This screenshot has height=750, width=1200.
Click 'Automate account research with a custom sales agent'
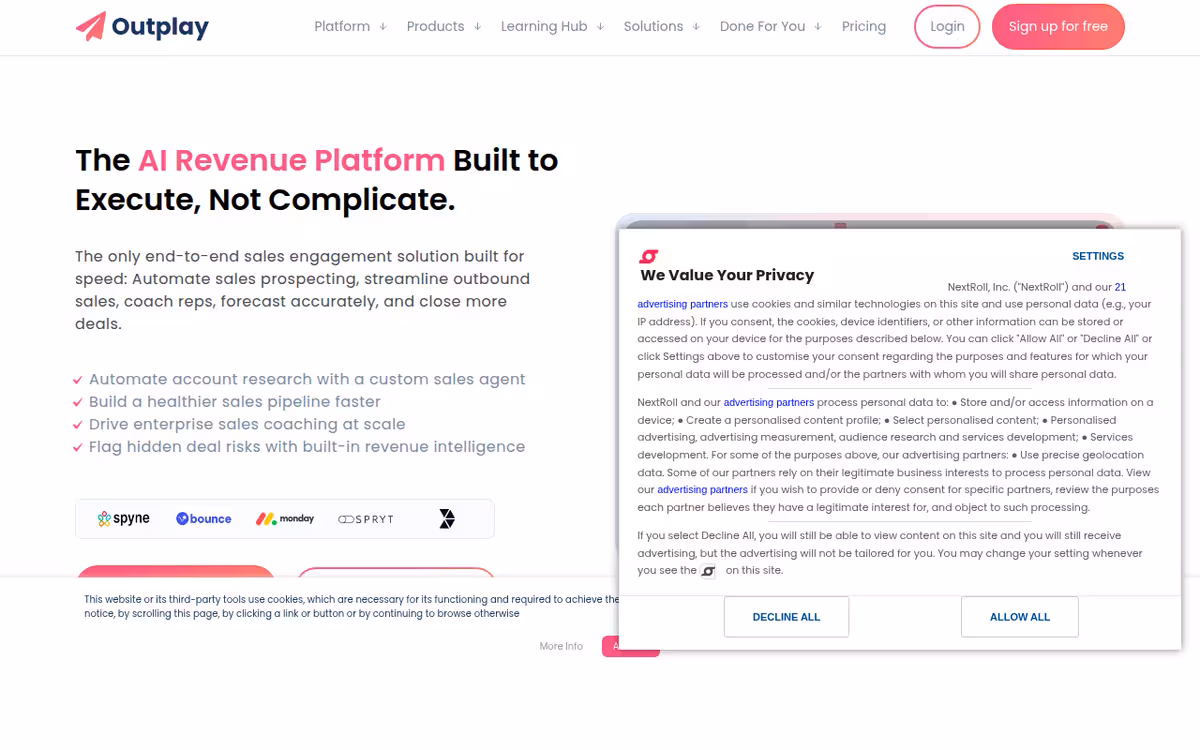click(x=307, y=379)
